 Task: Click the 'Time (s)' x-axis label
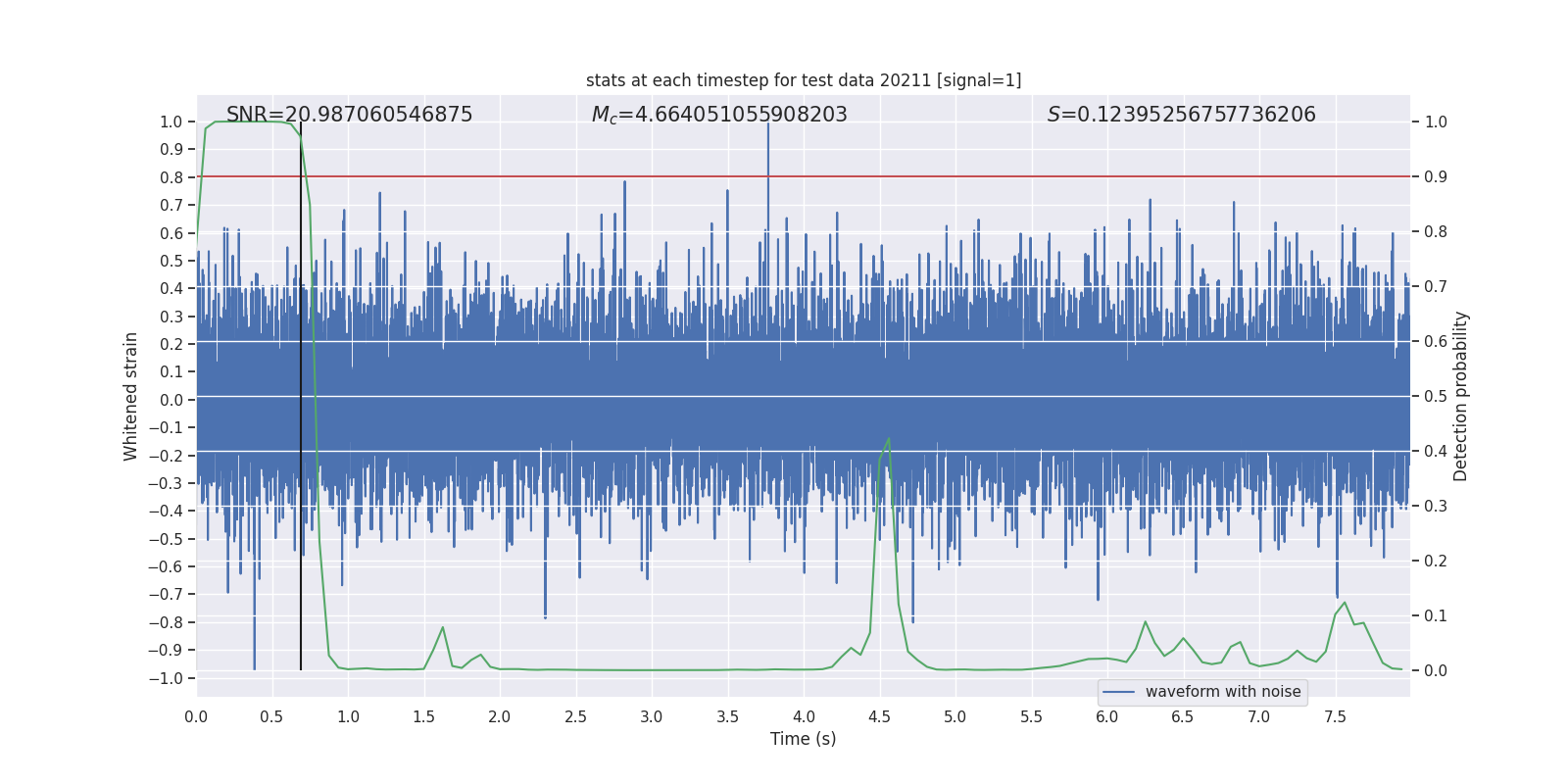(803, 739)
